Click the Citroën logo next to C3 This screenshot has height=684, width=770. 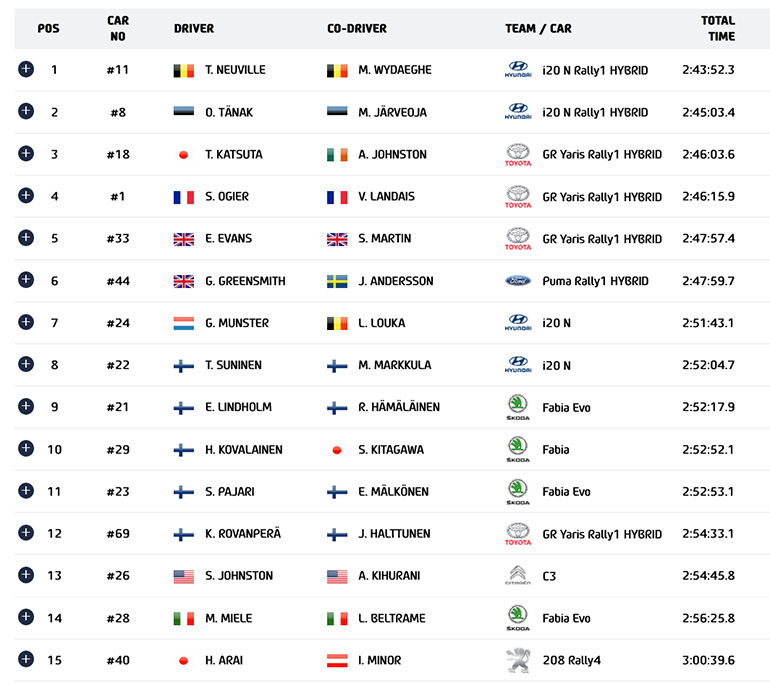click(x=517, y=576)
